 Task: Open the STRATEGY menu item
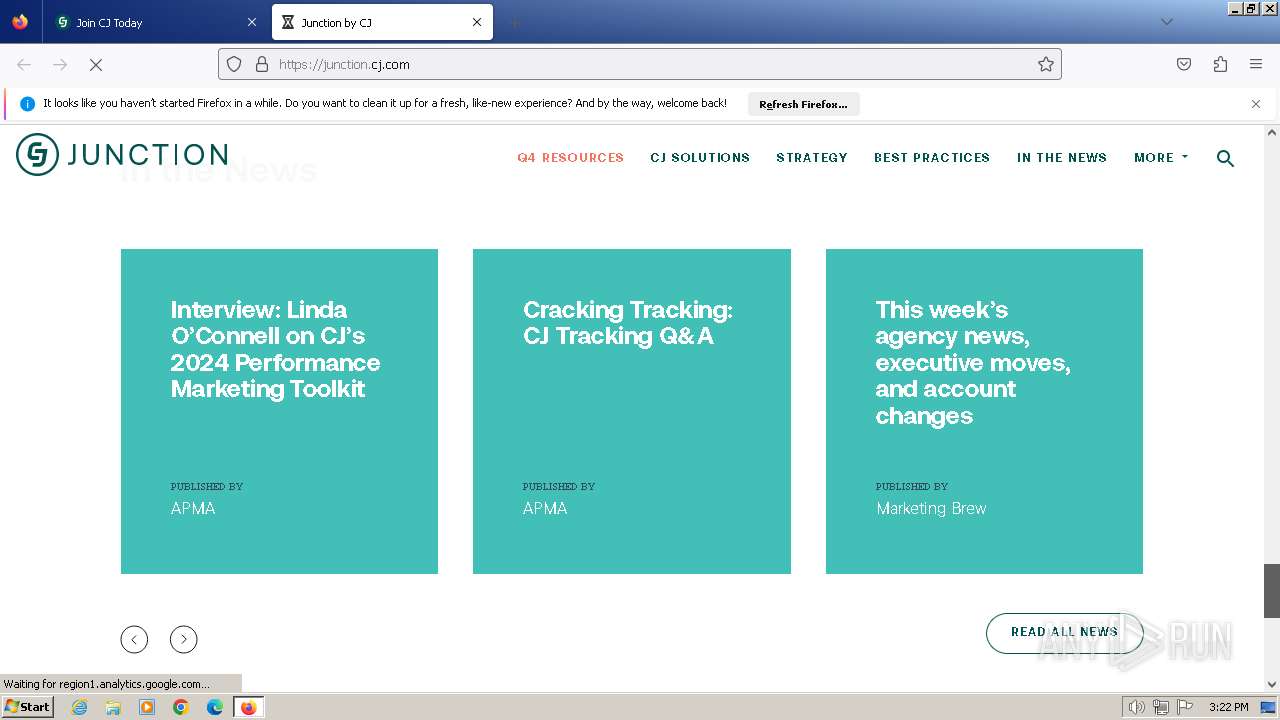[812, 158]
